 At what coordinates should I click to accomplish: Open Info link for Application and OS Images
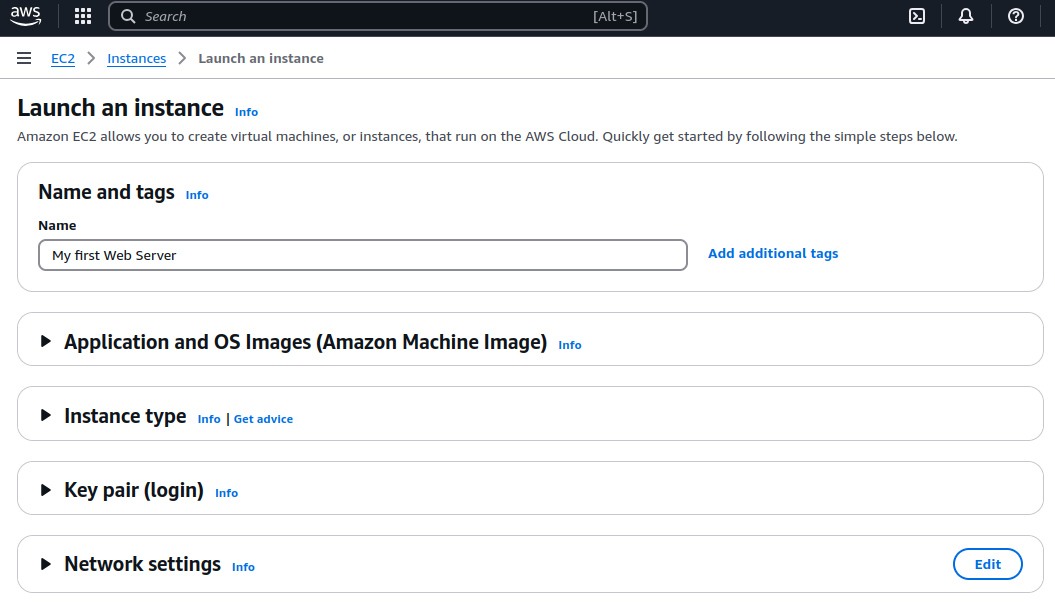pos(570,345)
